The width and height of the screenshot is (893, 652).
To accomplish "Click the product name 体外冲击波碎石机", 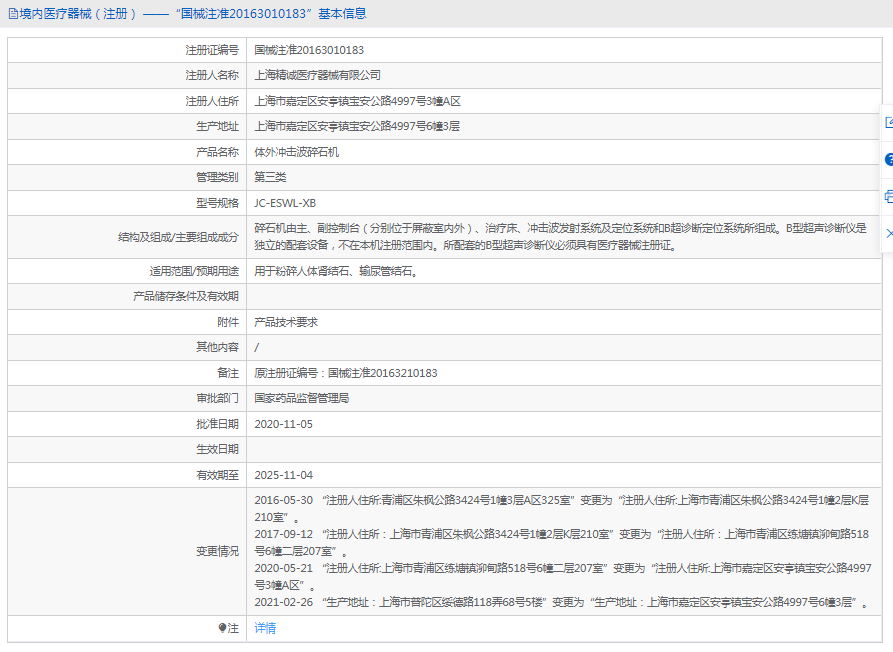I will pyautogui.click(x=296, y=152).
